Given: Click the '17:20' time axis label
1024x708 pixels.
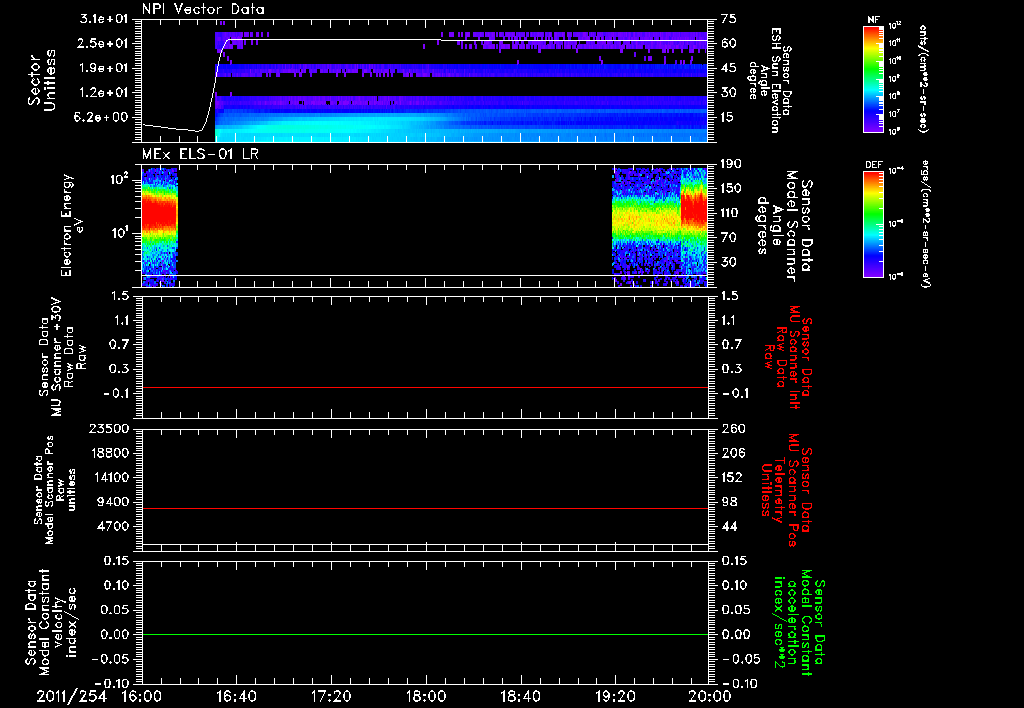Looking at the screenshot, I should pos(331,696).
